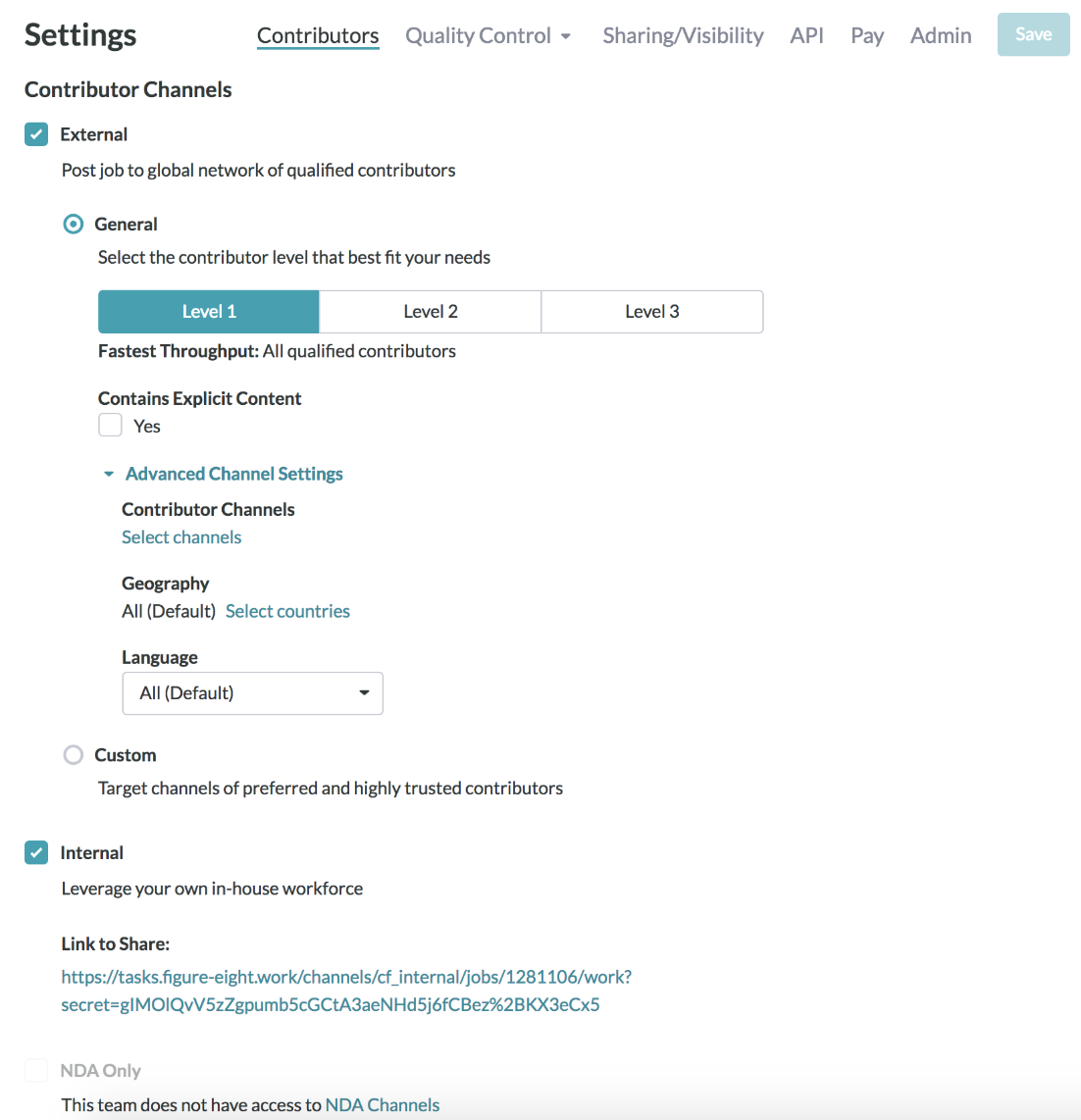Viewport: 1081px width, 1120px height.
Task: Navigate to the API settings section
Action: pos(806,35)
